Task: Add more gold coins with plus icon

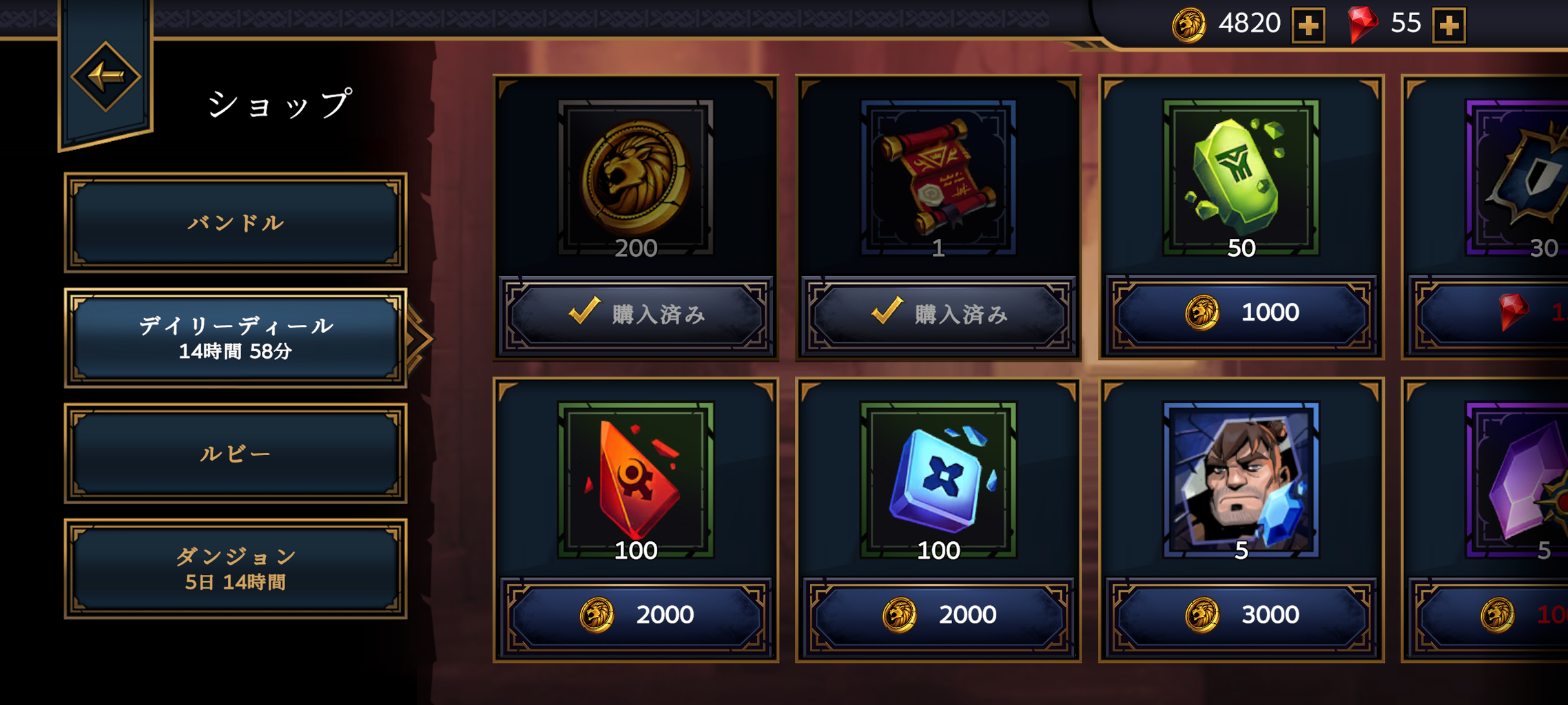Action: tap(1308, 25)
